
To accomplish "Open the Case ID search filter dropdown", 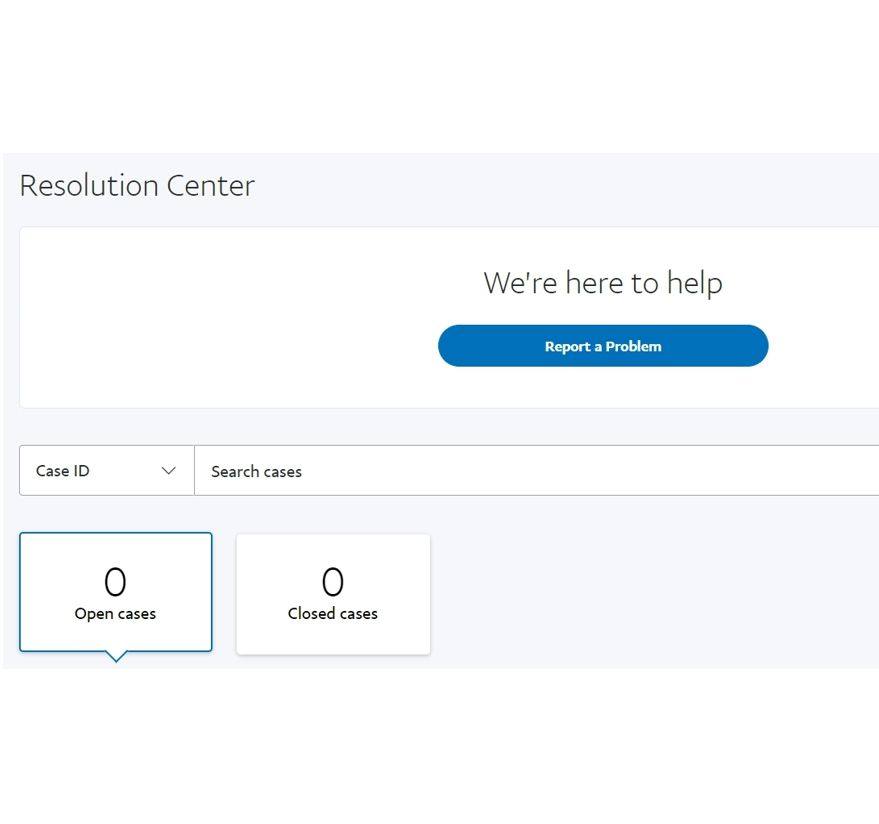I will tap(107, 470).
